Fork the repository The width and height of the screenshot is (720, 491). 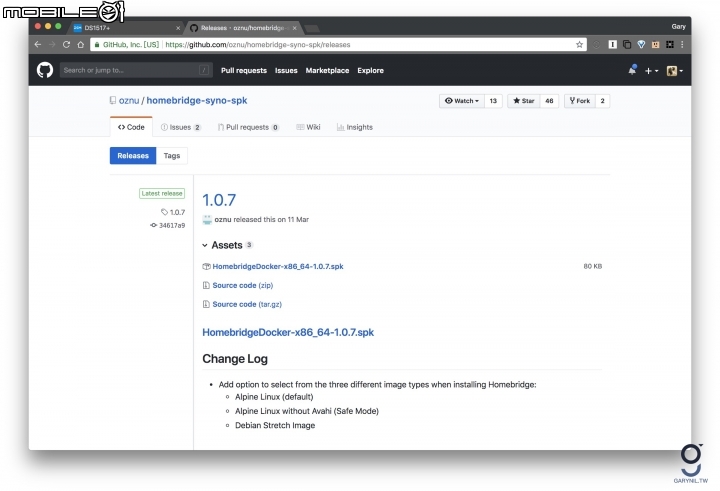(580, 101)
